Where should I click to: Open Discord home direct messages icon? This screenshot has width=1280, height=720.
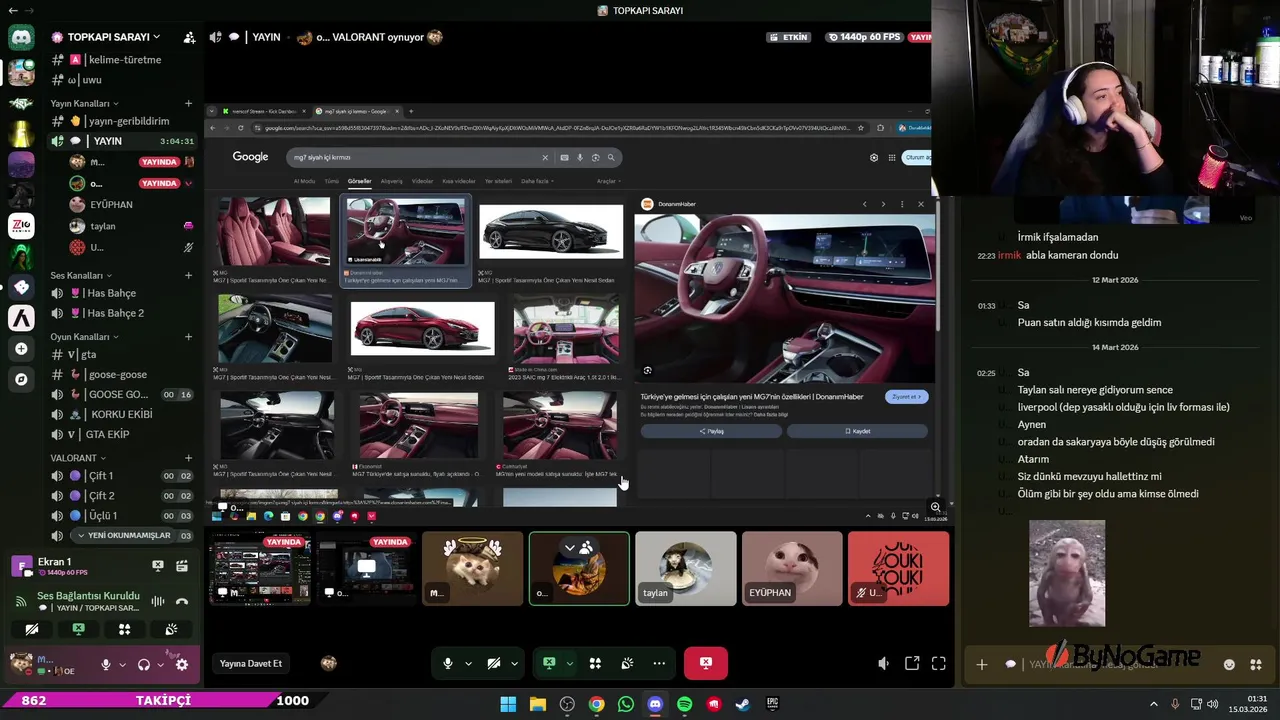[21, 38]
